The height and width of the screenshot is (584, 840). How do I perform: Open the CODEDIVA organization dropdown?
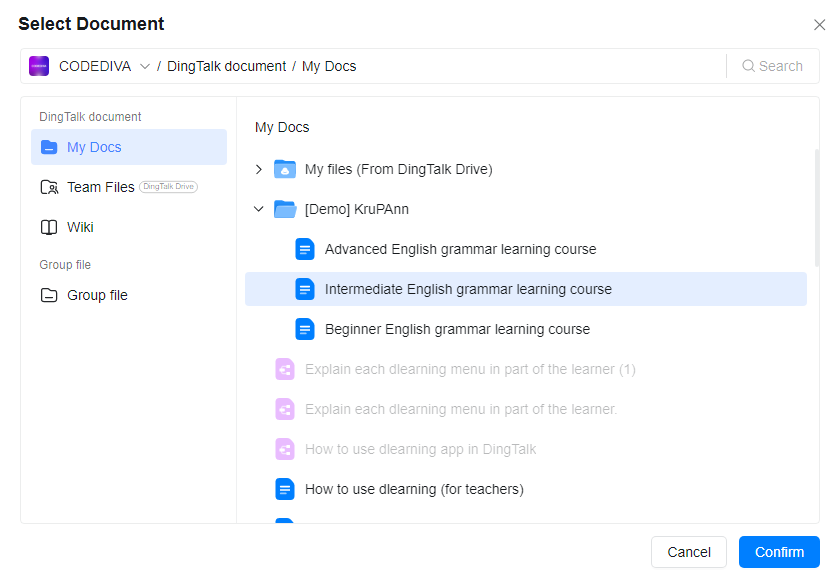145,66
